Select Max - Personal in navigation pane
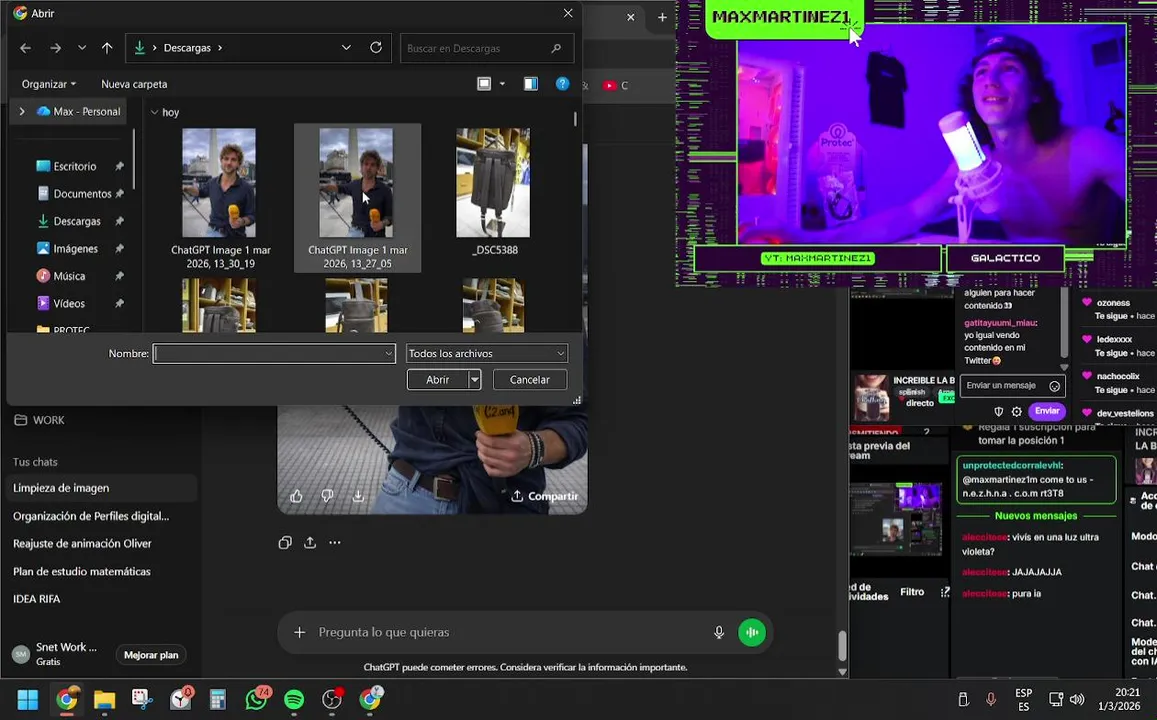Screen dimensions: 1157x720 pyautogui.click(x=79, y=111)
